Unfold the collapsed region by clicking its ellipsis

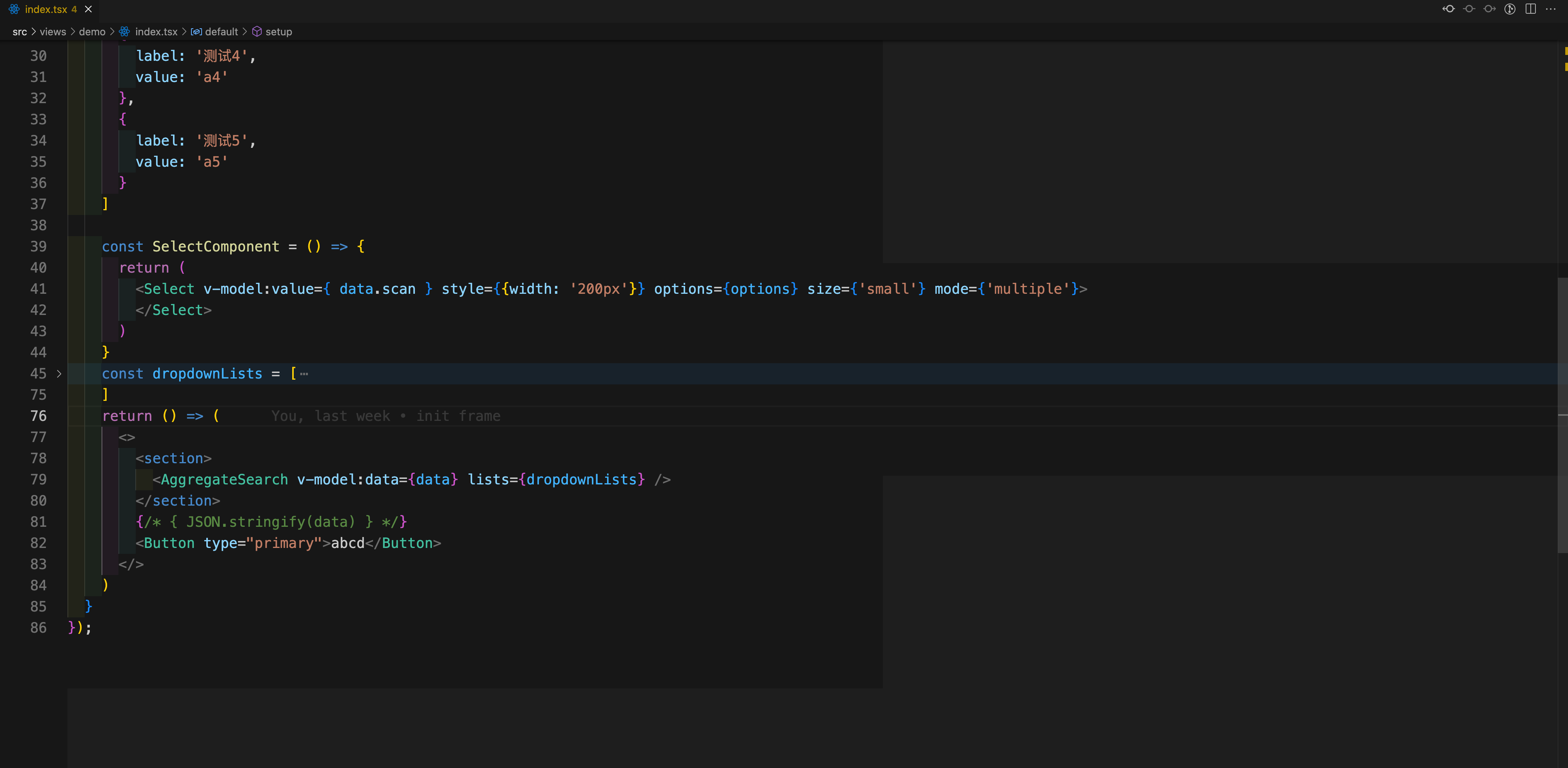coord(304,375)
